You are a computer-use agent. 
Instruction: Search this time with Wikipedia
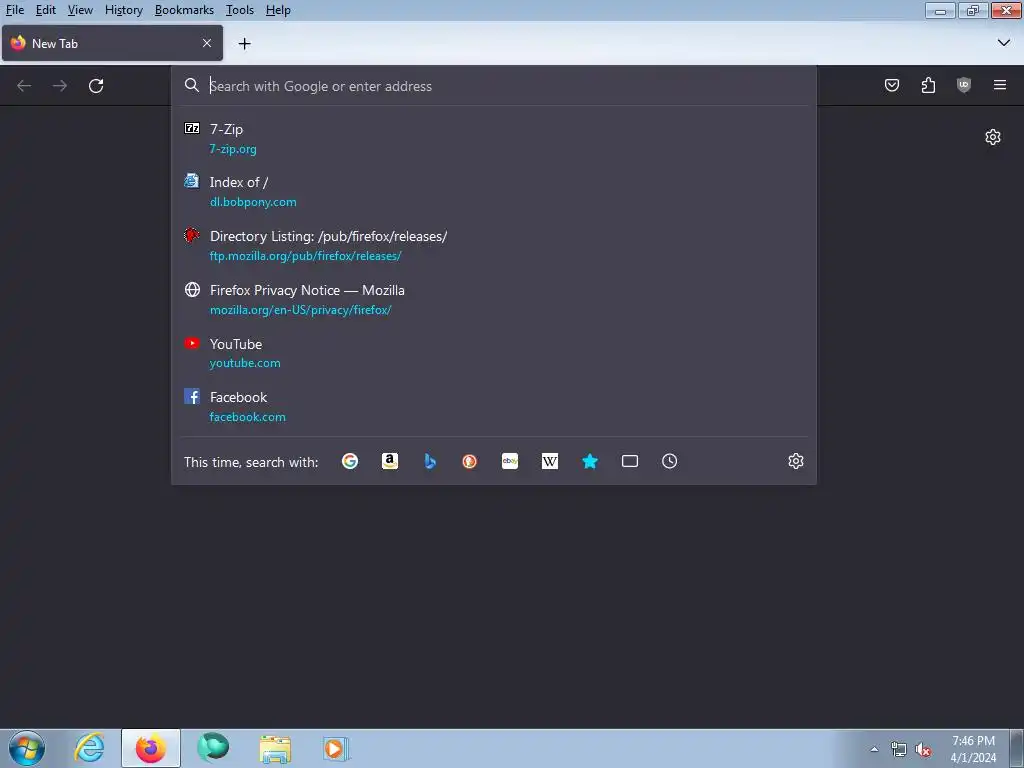coord(550,461)
